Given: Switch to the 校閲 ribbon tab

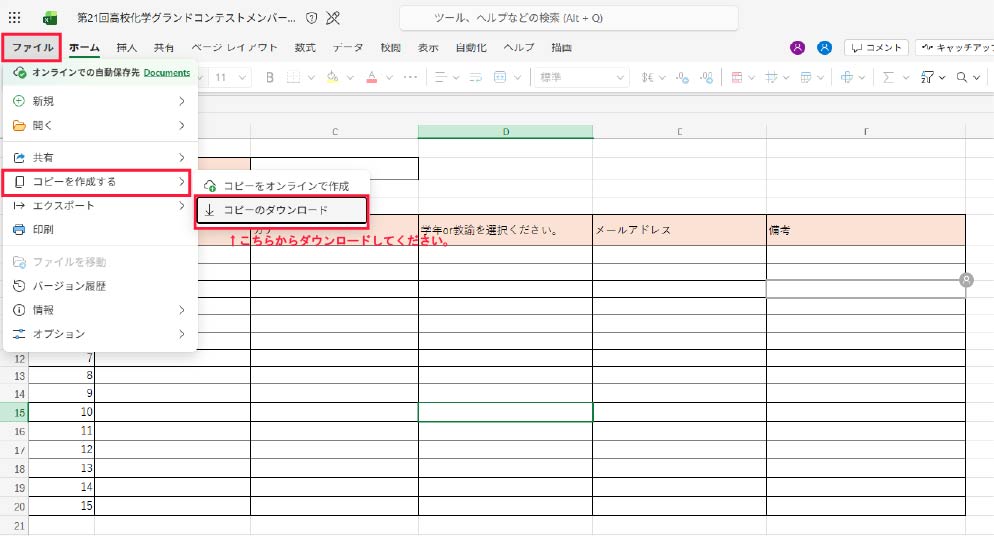Looking at the screenshot, I should pyautogui.click(x=390, y=48).
